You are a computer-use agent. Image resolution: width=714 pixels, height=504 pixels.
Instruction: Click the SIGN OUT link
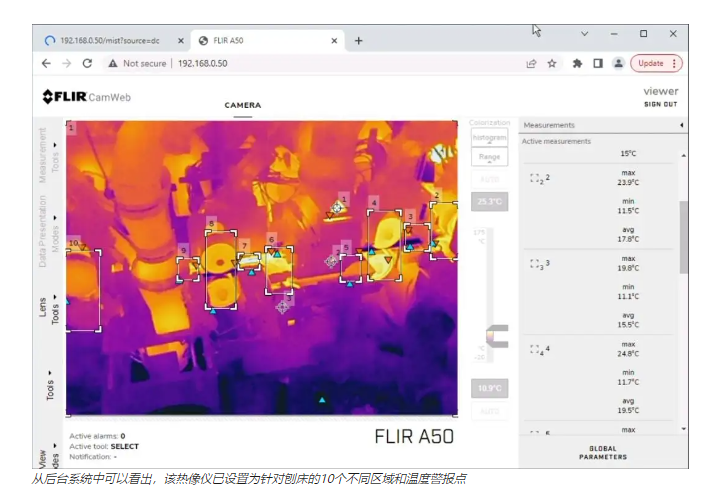(x=660, y=104)
